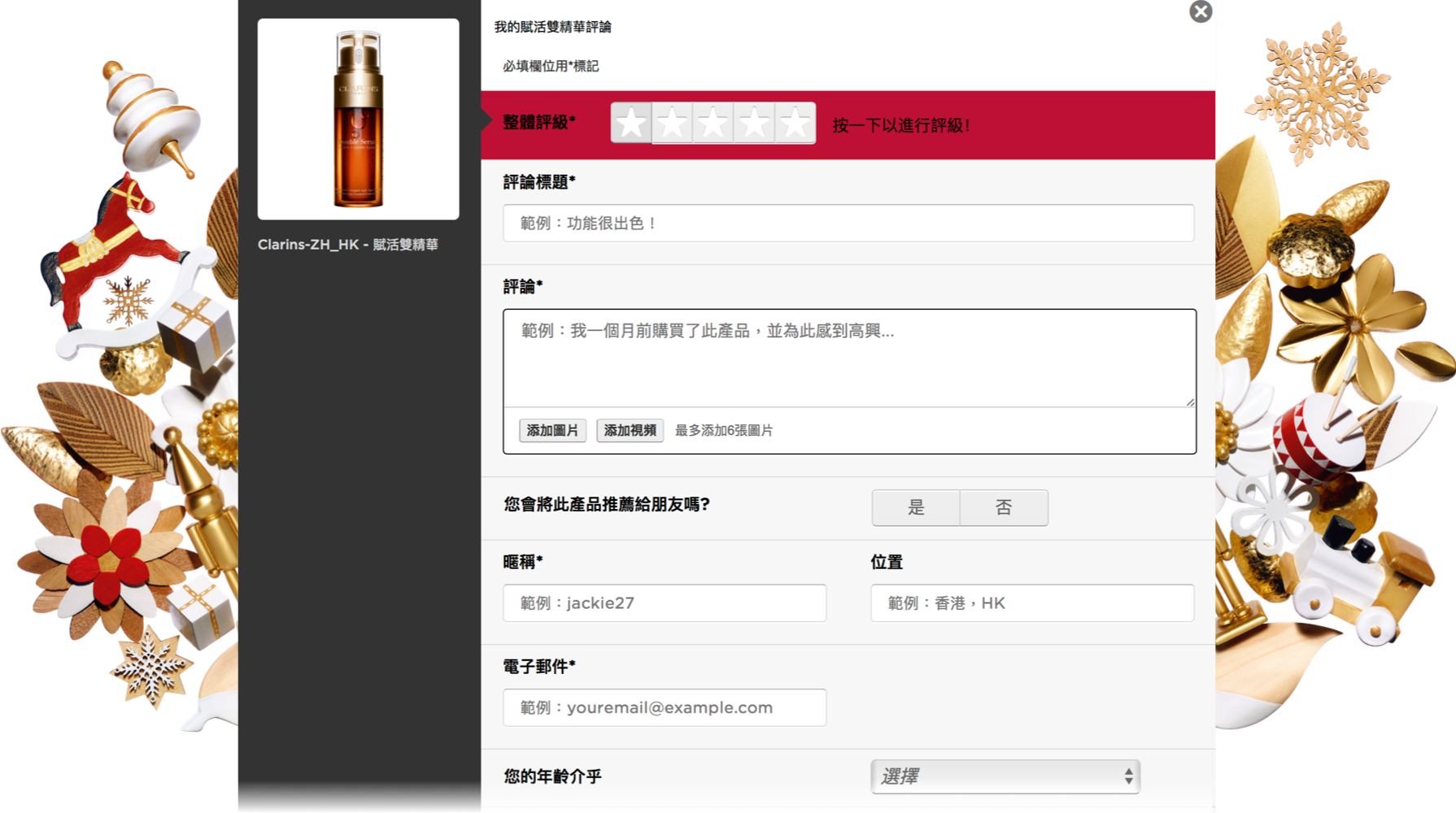
Task: Click the first star rating
Action: 631,124
